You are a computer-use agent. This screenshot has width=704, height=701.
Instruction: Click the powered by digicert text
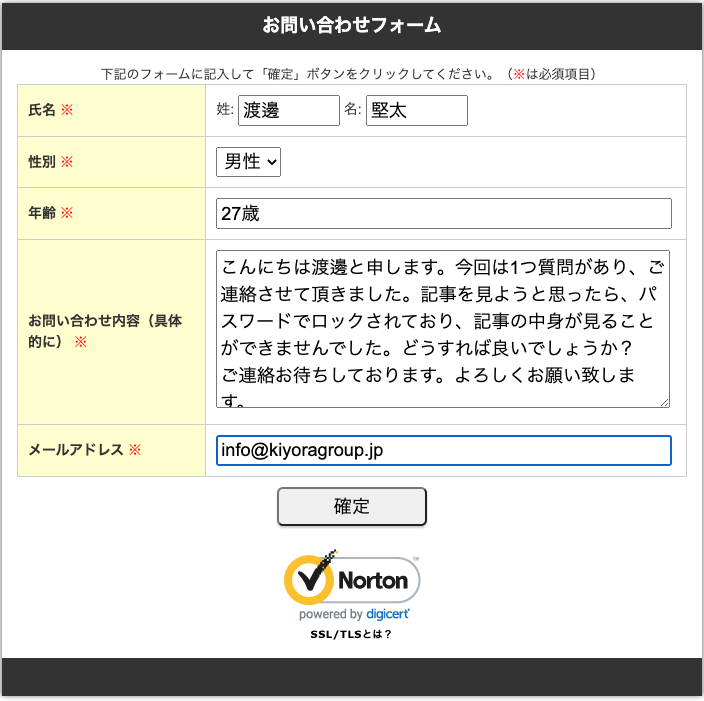pos(354,614)
